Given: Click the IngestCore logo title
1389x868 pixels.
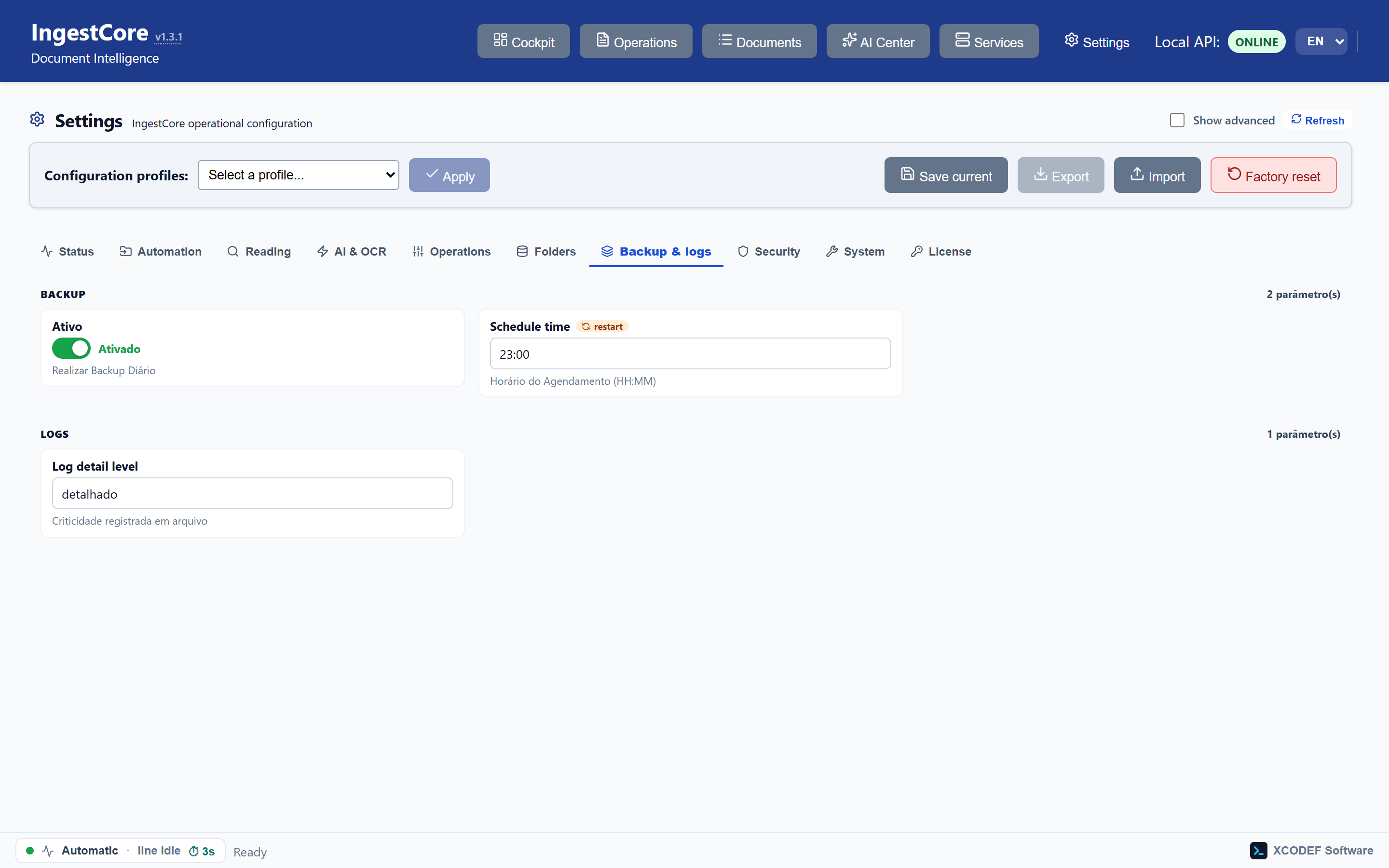Looking at the screenshot, I should point(90,33).
